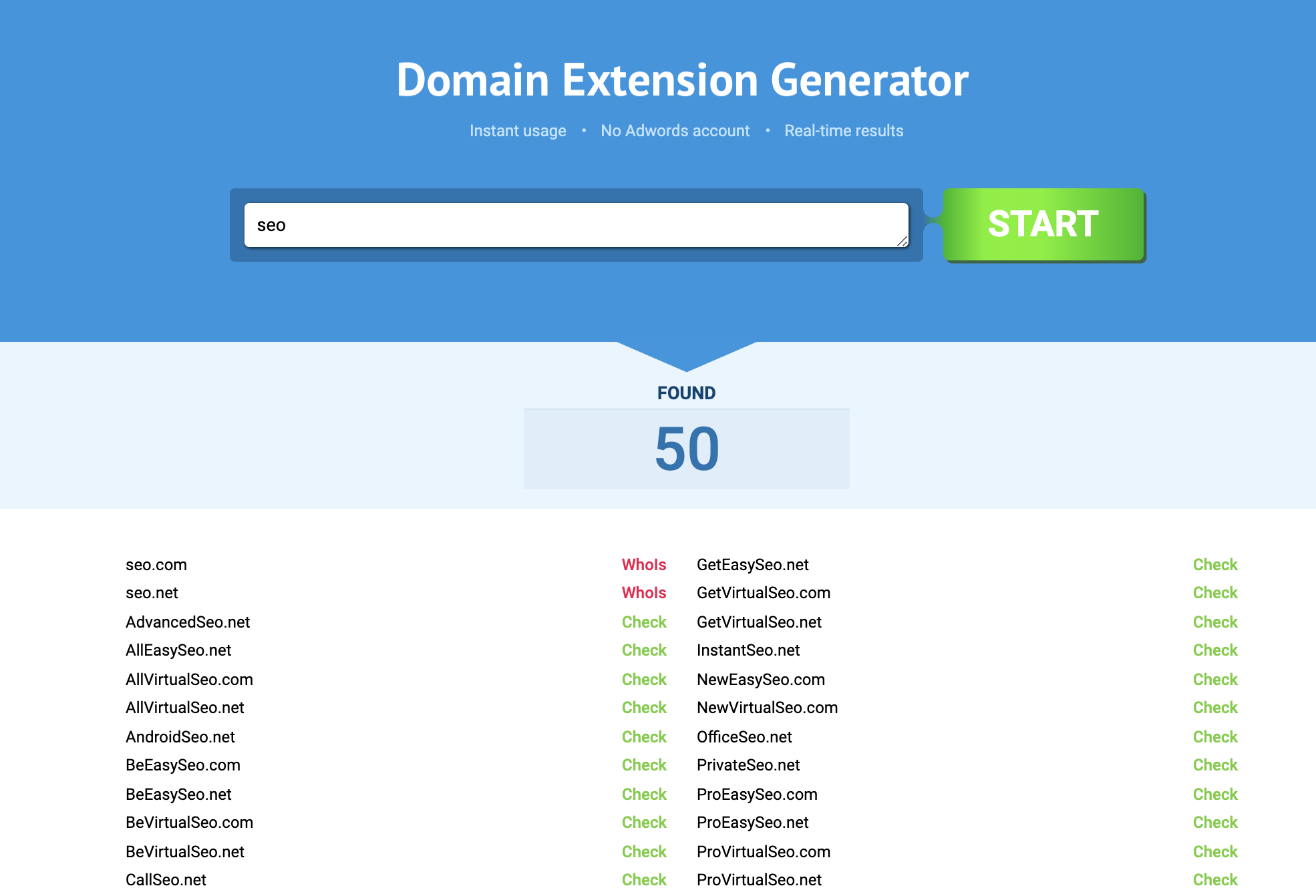Screen dimensions: 1316x896
Task: Check availability of AllVirtualSeo.com
Action: coord(644,680)
